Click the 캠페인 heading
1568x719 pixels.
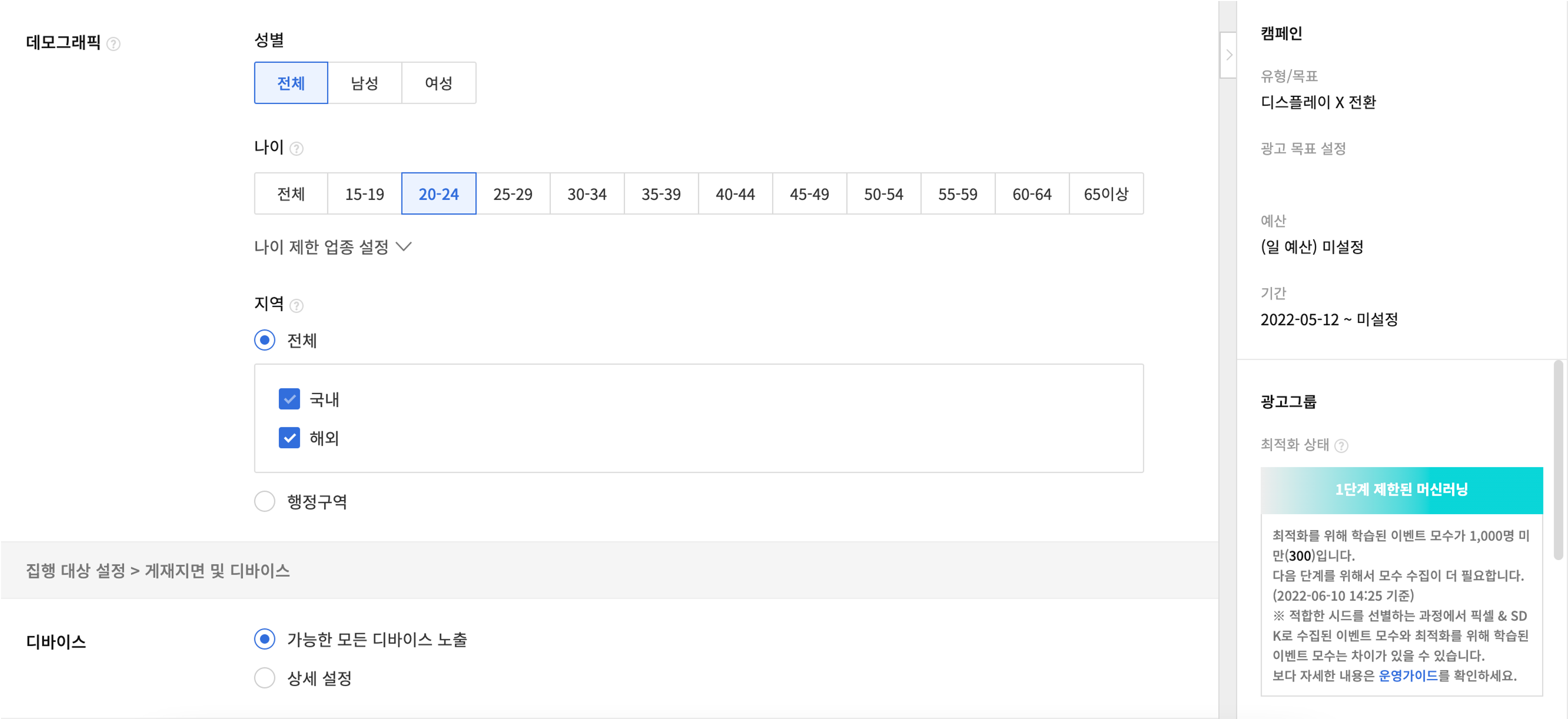(x=1281, y=33)
